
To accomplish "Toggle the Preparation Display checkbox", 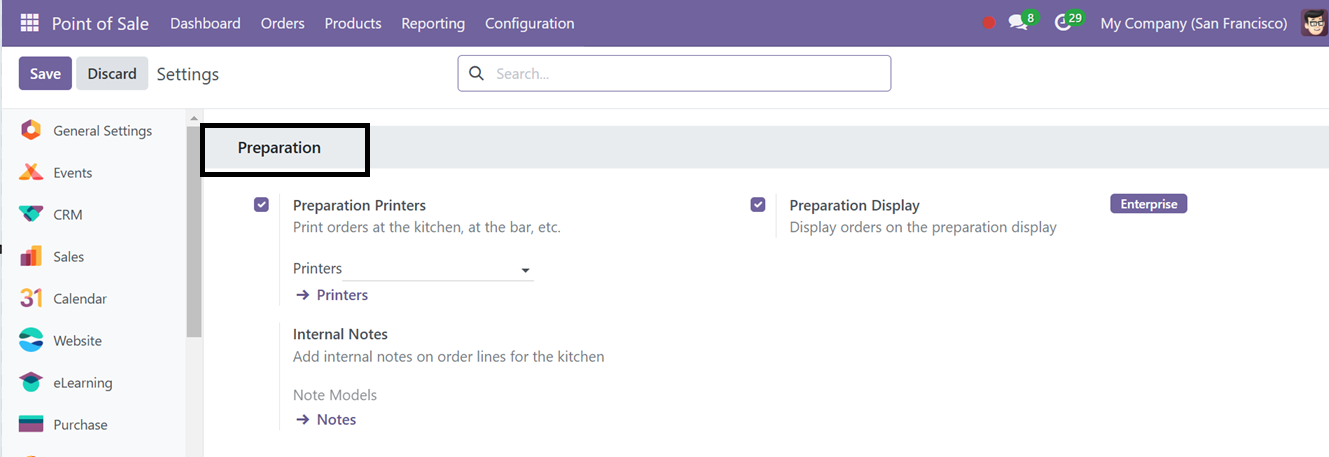I will [x=758, y=205].
